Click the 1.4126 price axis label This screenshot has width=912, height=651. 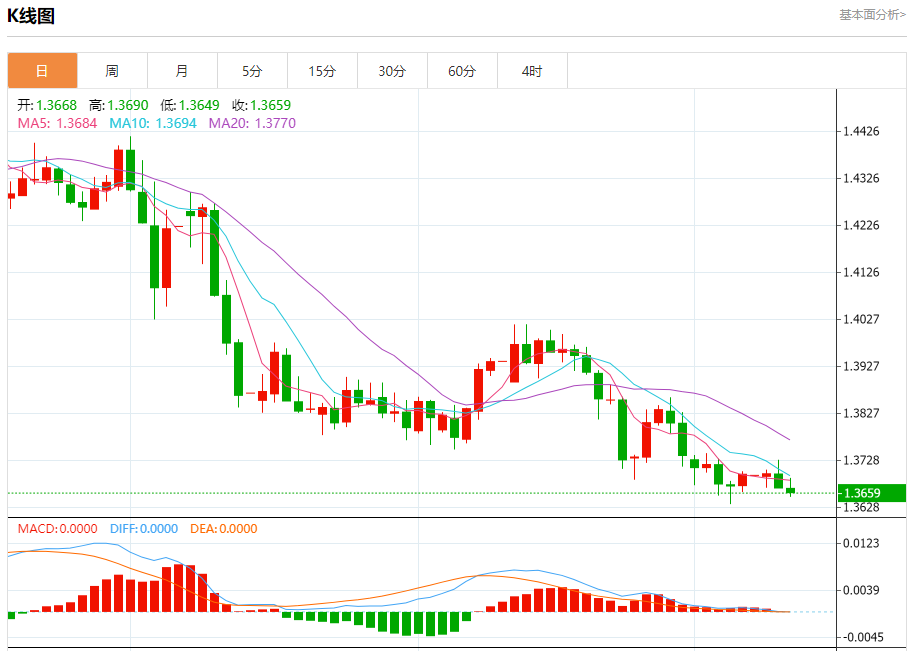[861, 272]
